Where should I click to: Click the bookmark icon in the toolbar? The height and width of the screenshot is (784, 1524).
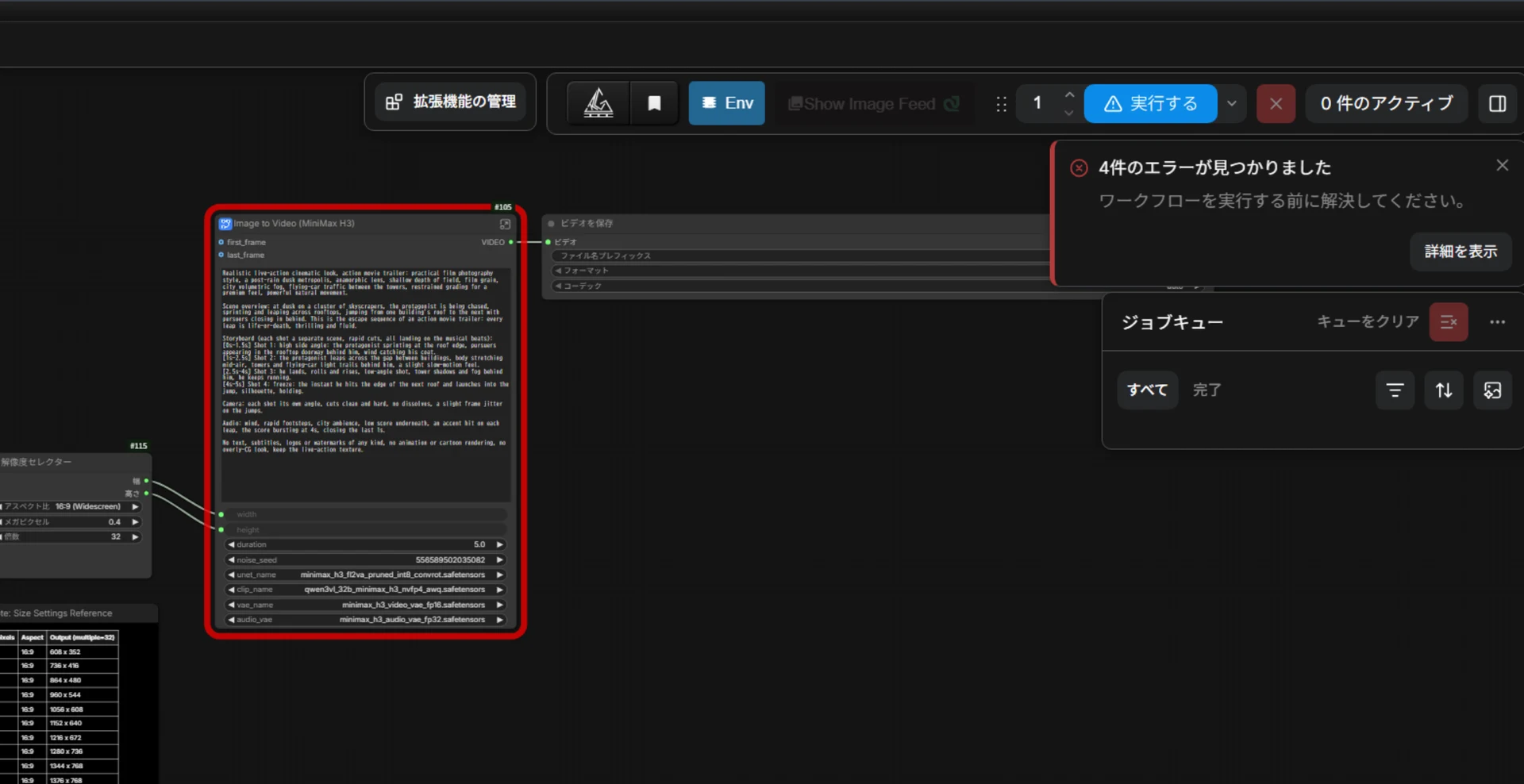coord(654,103)
